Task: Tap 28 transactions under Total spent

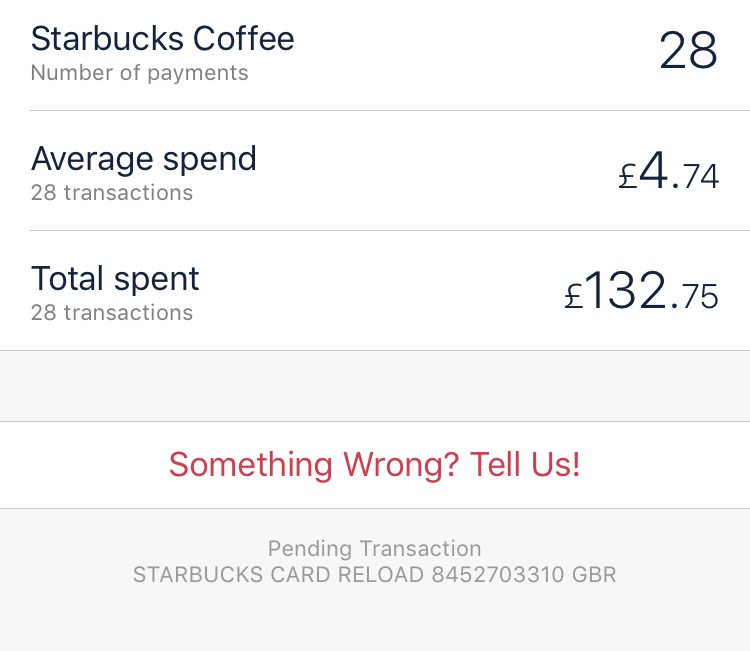Action: 111,313
